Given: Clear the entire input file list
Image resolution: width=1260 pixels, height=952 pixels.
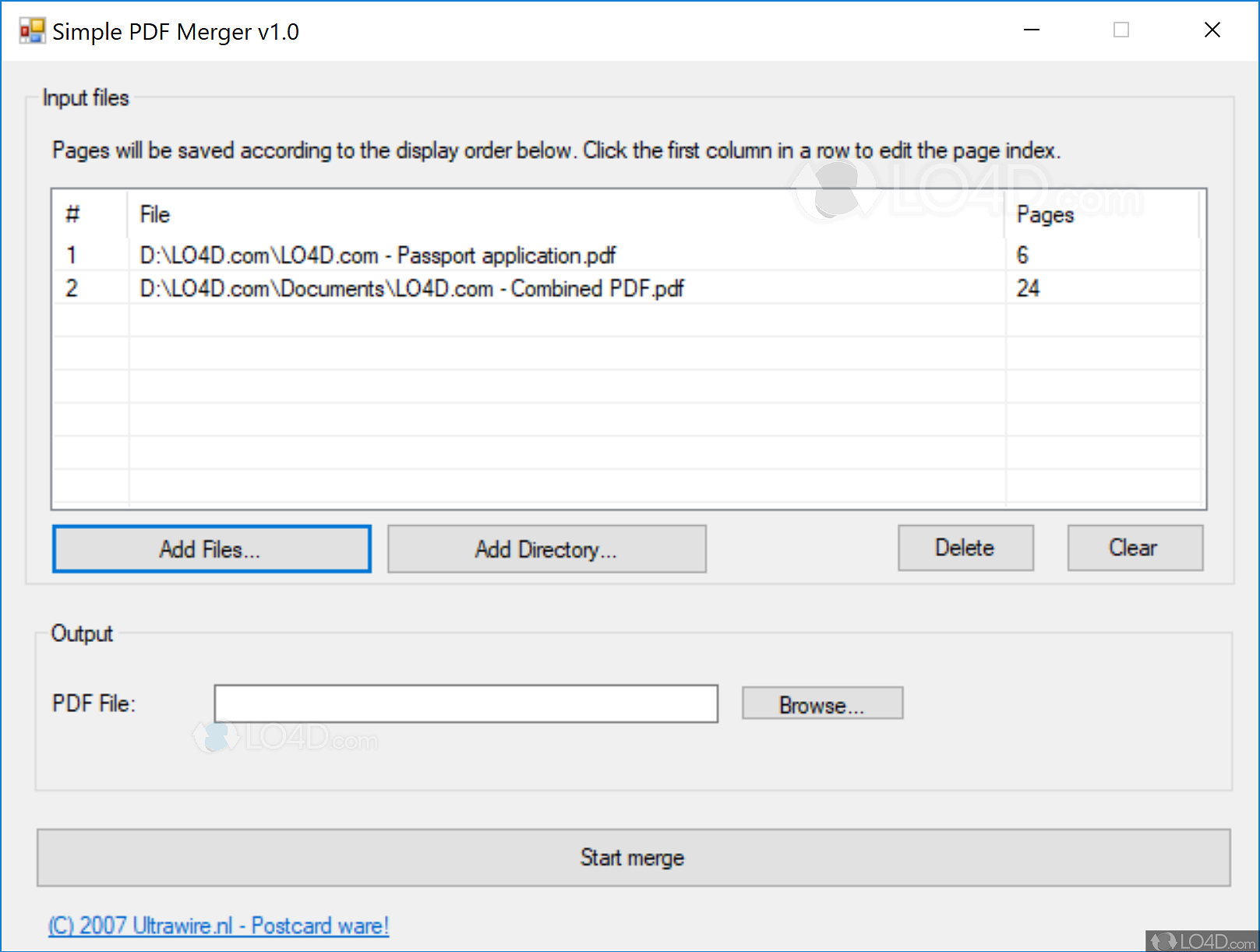Looking at the screenshot, I should point(1134,548).
